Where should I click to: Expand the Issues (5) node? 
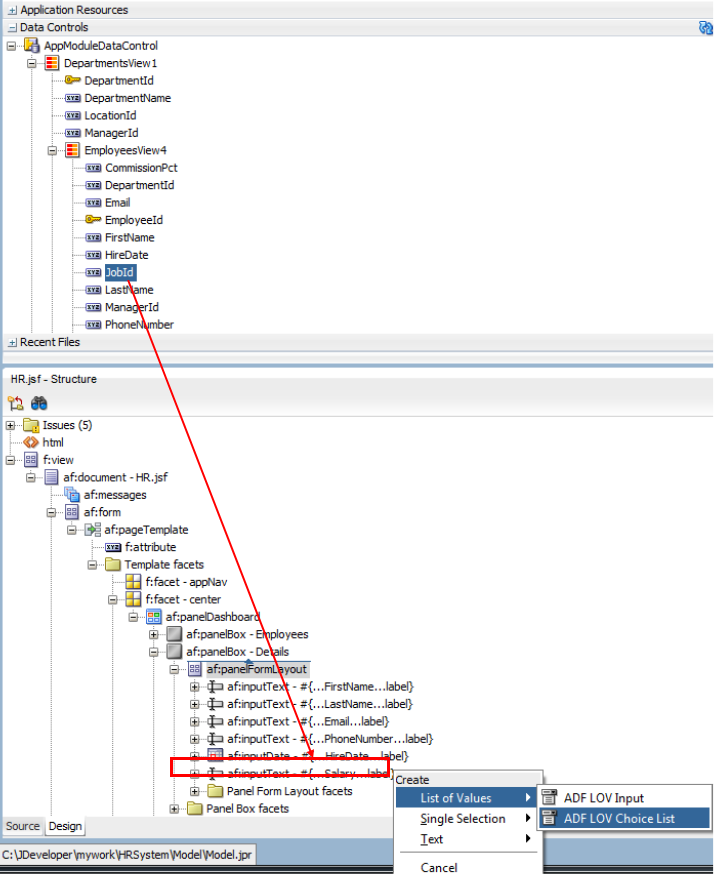coord(10,425)
